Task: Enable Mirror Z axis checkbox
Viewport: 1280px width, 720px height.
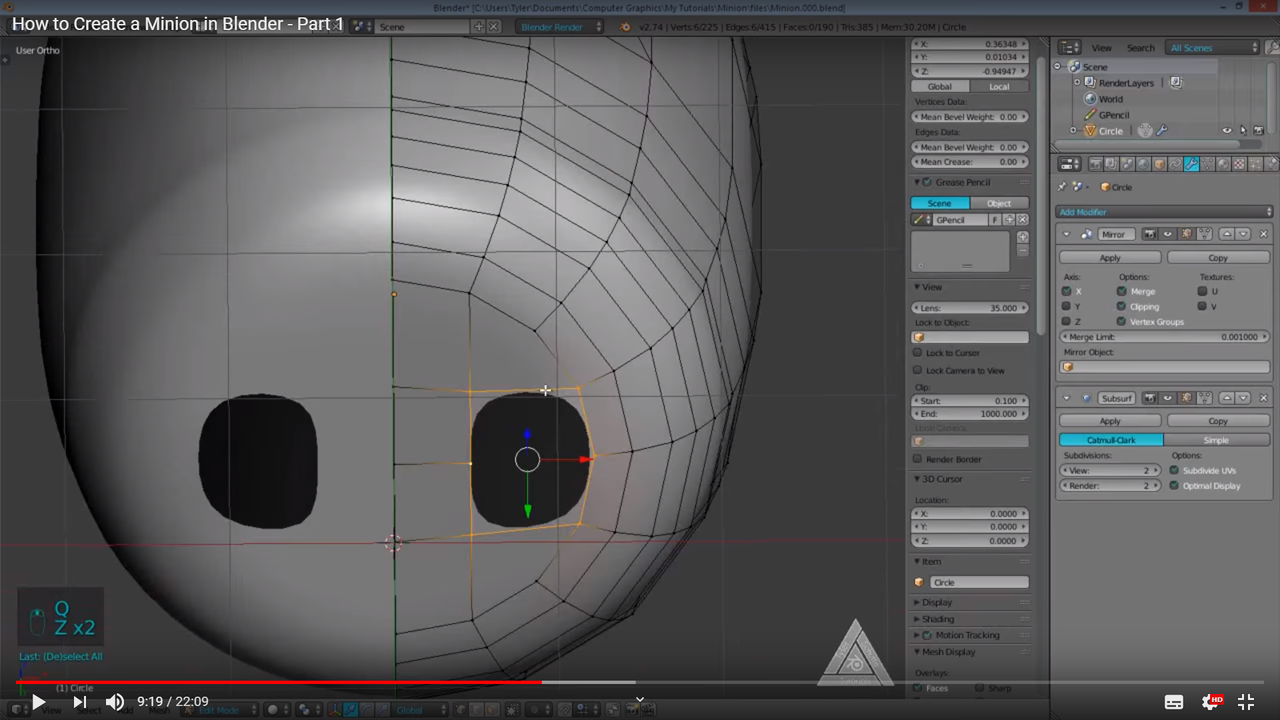Action: 1066,321
